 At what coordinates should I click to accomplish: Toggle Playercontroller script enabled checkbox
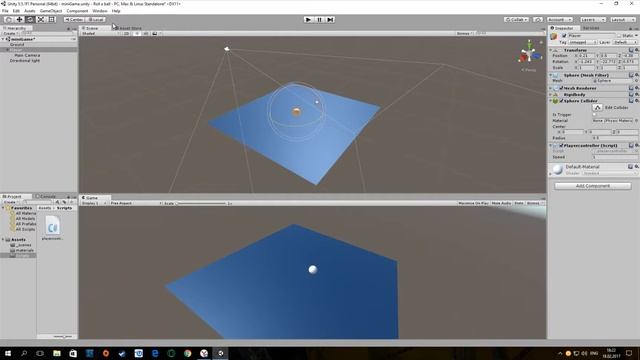click(x=561, y=145)
